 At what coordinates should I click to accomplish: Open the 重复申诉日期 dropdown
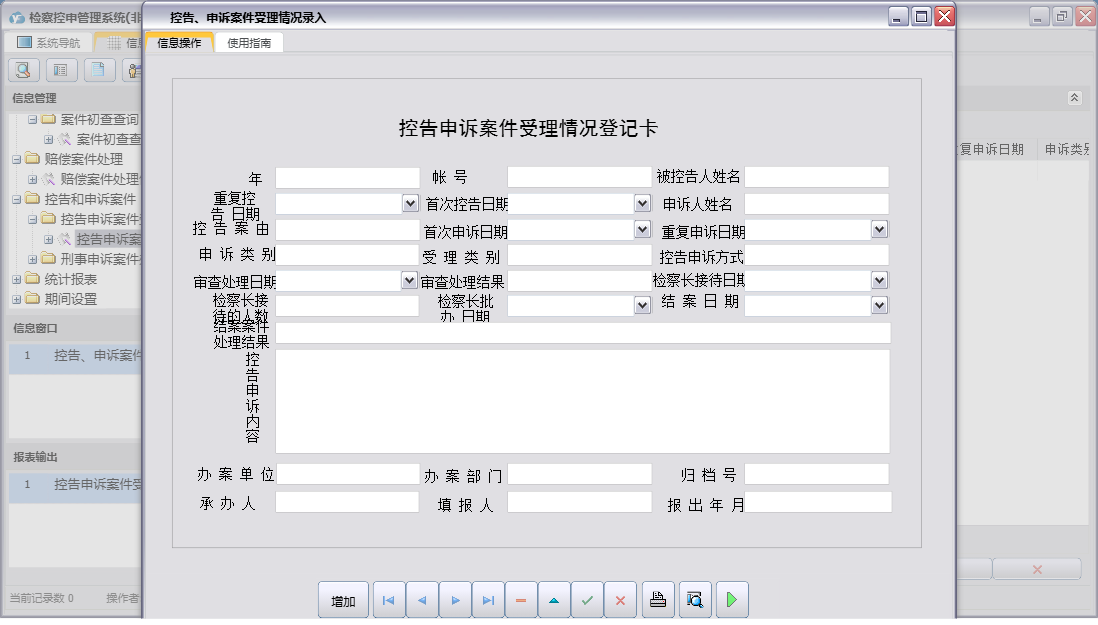click(x=879, y=229)
